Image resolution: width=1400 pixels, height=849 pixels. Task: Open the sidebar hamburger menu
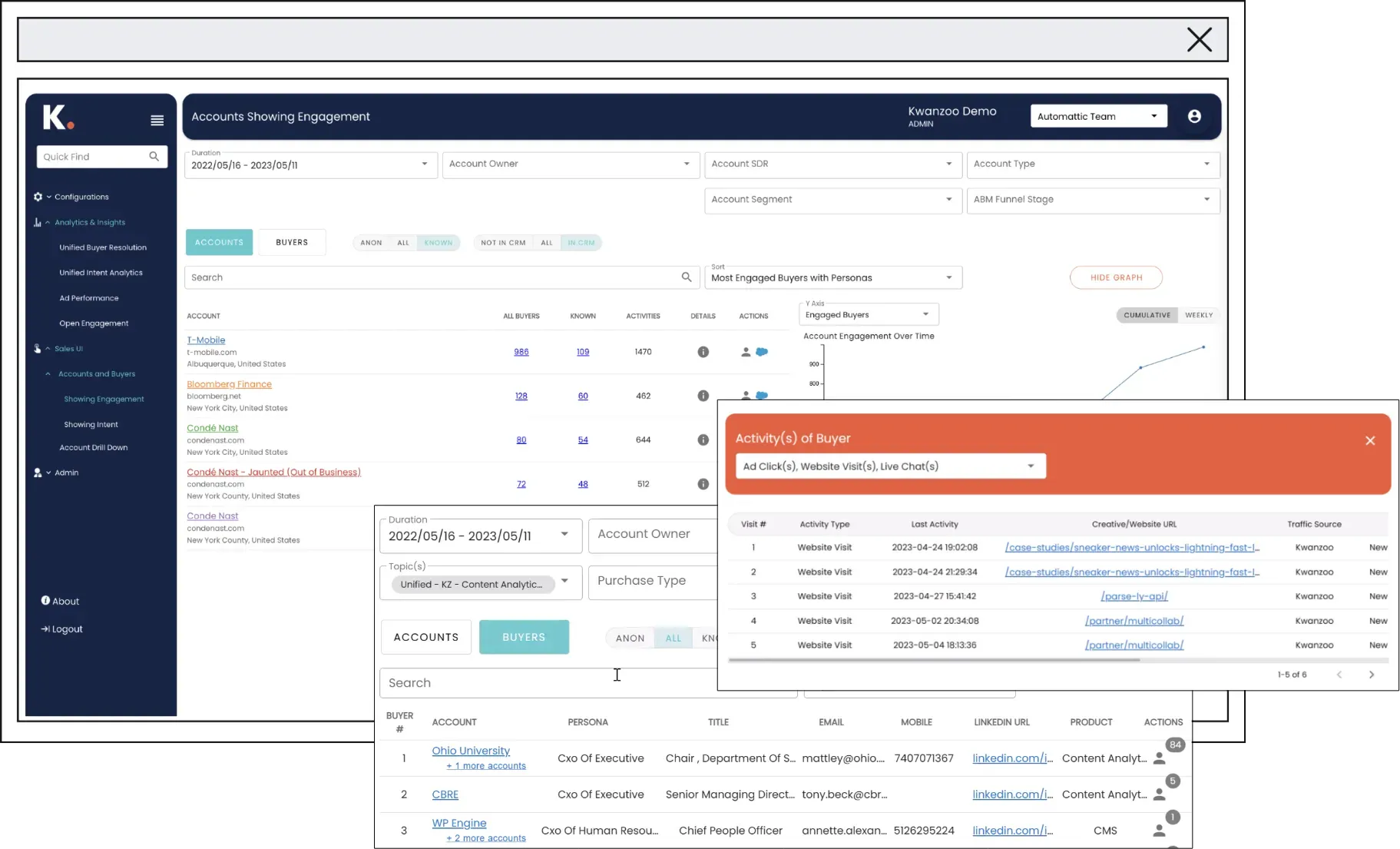coord(157,120)
